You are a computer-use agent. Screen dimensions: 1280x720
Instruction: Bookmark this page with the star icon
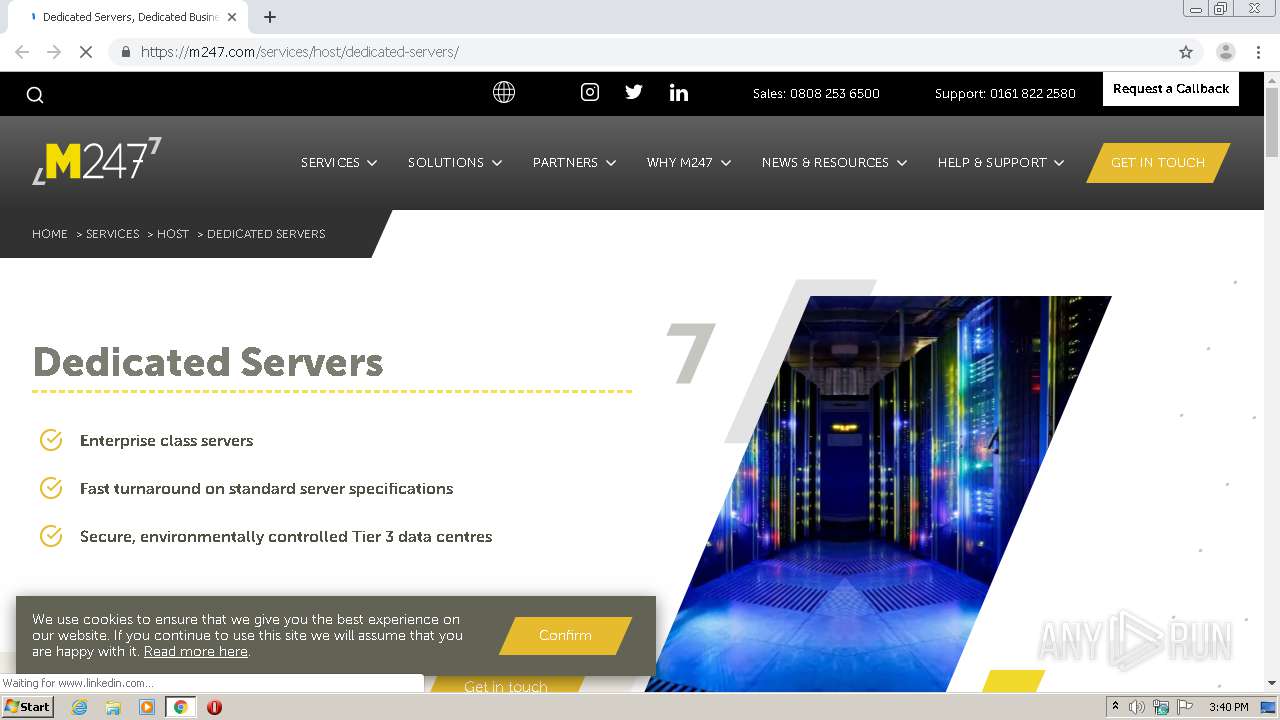pyautogui.click(x=1186, y=52)
